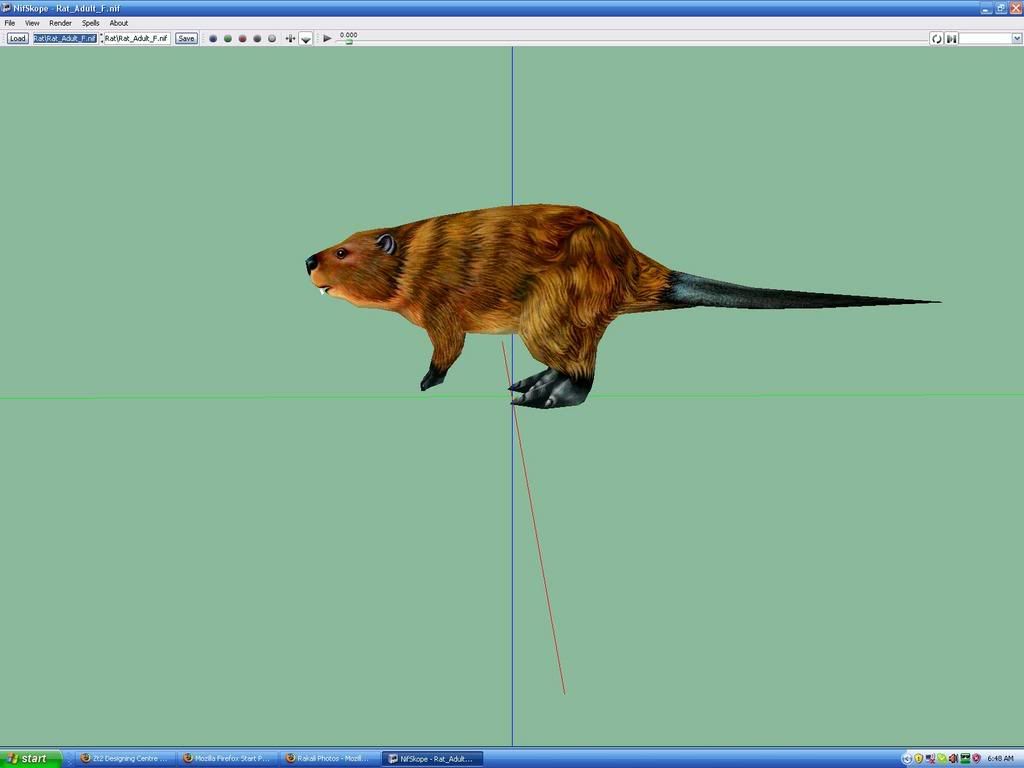This screenshot has height=768, width=1024.
Task: Click the Save button
Action: click(186, 39)
